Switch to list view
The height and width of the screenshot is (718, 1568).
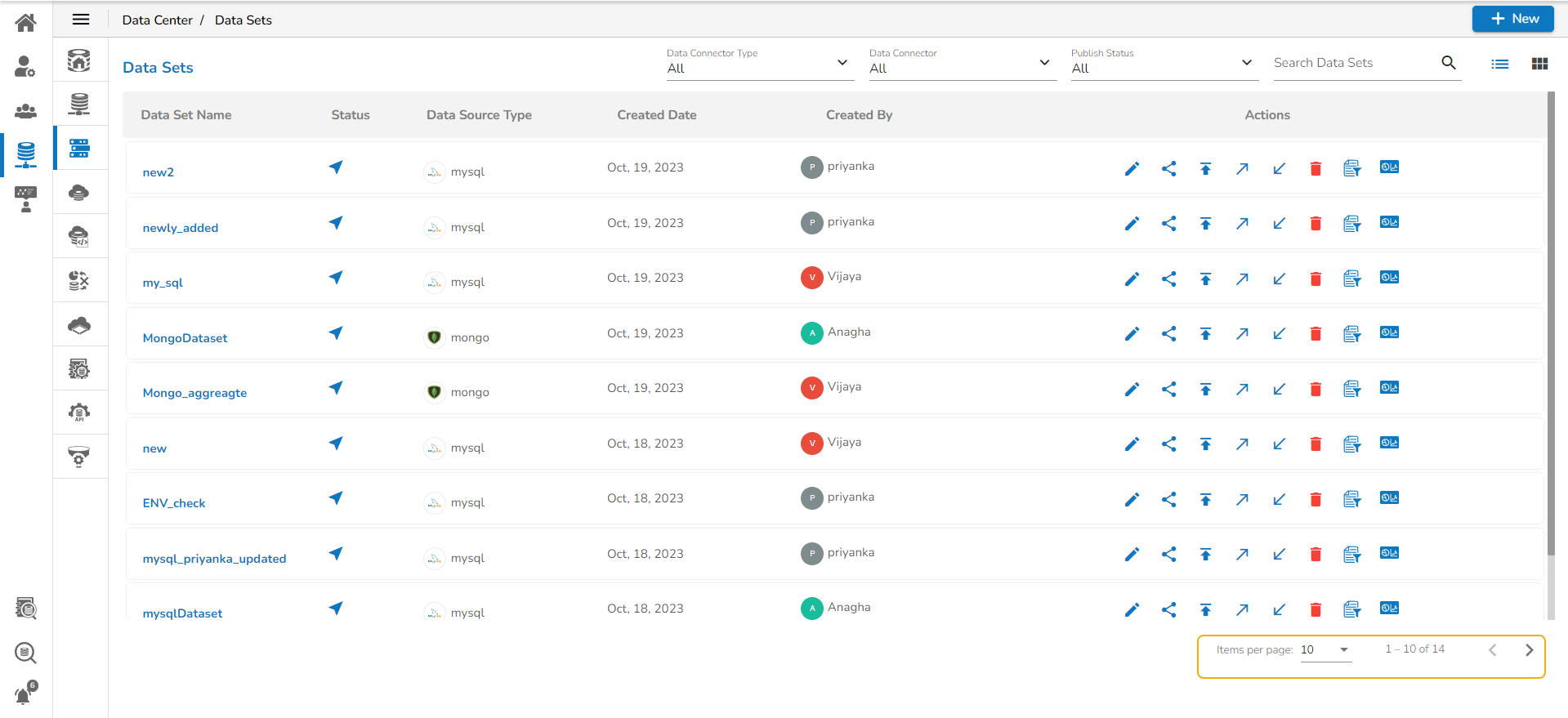[x=1499, y=64]
